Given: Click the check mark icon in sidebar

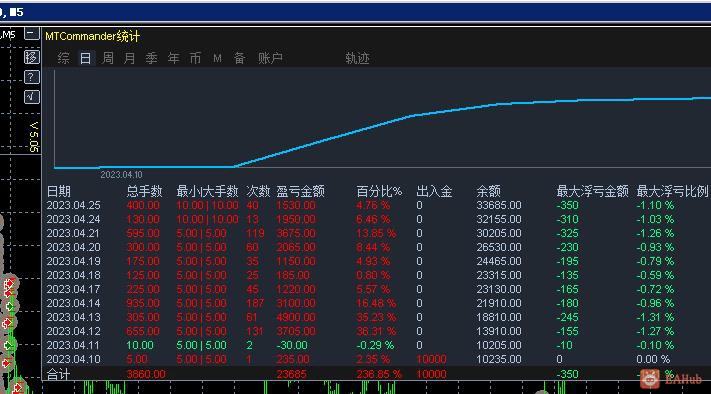Looking at the screenshot, I should (x=31, y=97).
